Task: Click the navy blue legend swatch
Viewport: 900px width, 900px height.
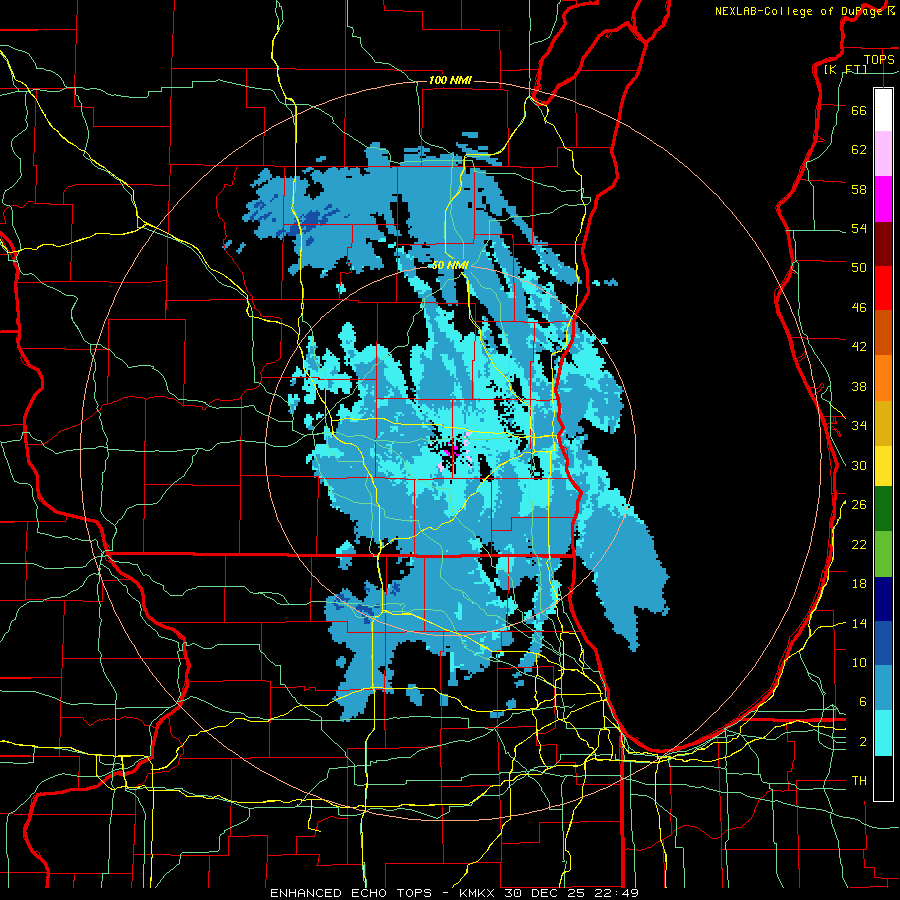Action: (883, 599)
